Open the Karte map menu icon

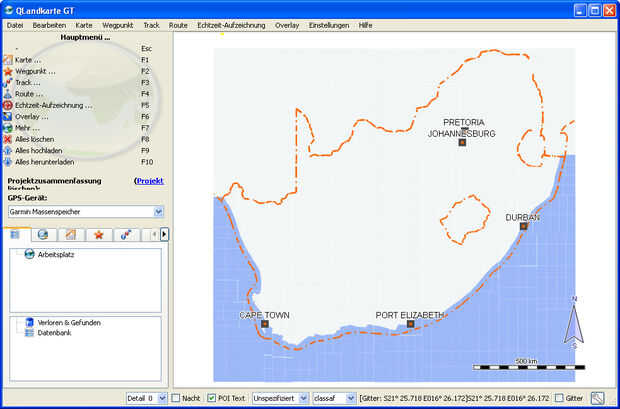[x=8, y=60]
